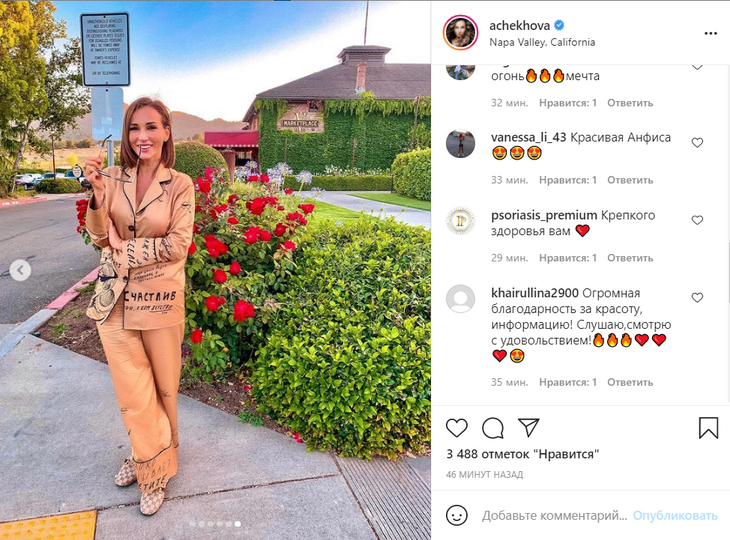This screenshot has width=730, height=540.
Task: Open the emoji picker smiley icon
Action: click(457, 515)
